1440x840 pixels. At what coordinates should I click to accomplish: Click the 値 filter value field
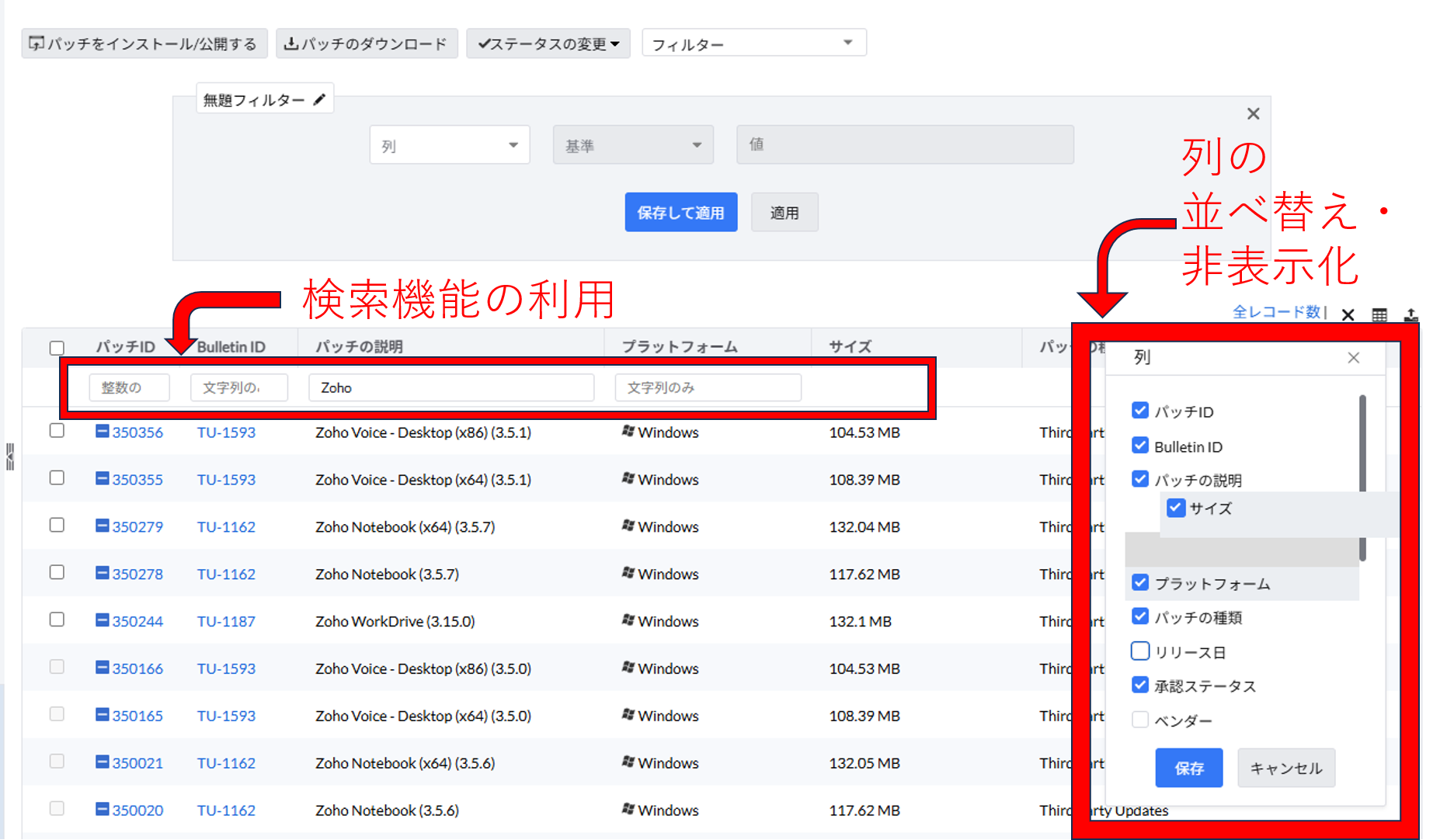[905, 144]
